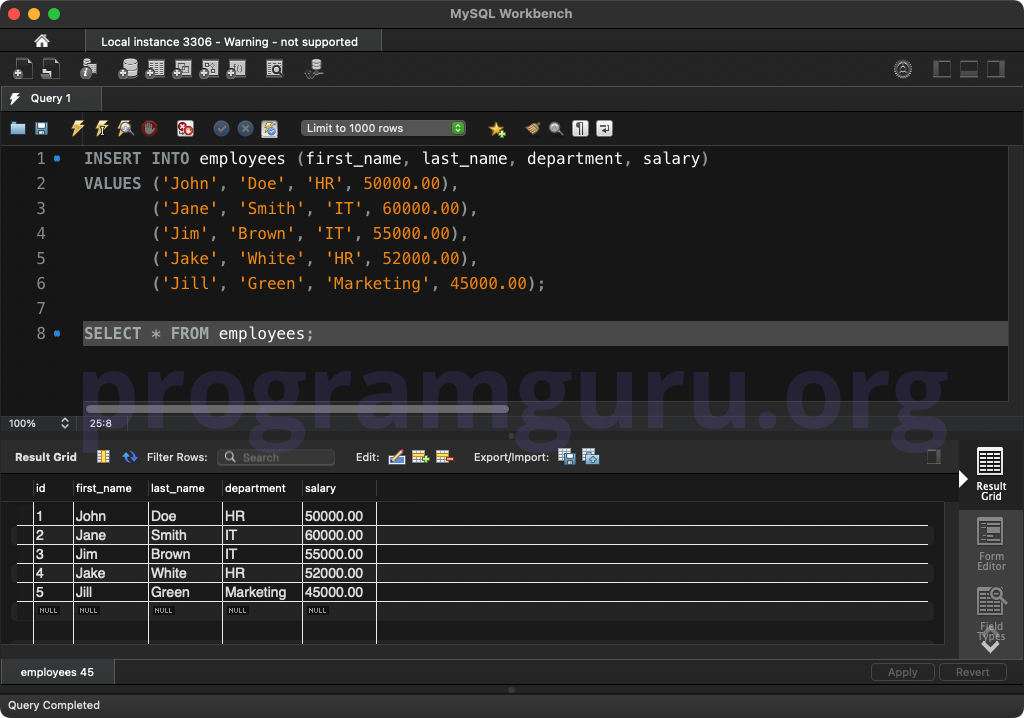Create new function icon
The height and width of the screenshot is (718, 1024).
(236, 69)
